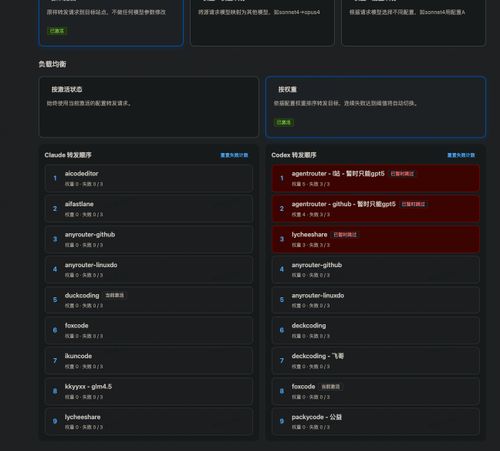Click anyrouter-linuxdo in the Claude list
The width and height of the screenshot is (500, 451).
(x=149, y=269)
